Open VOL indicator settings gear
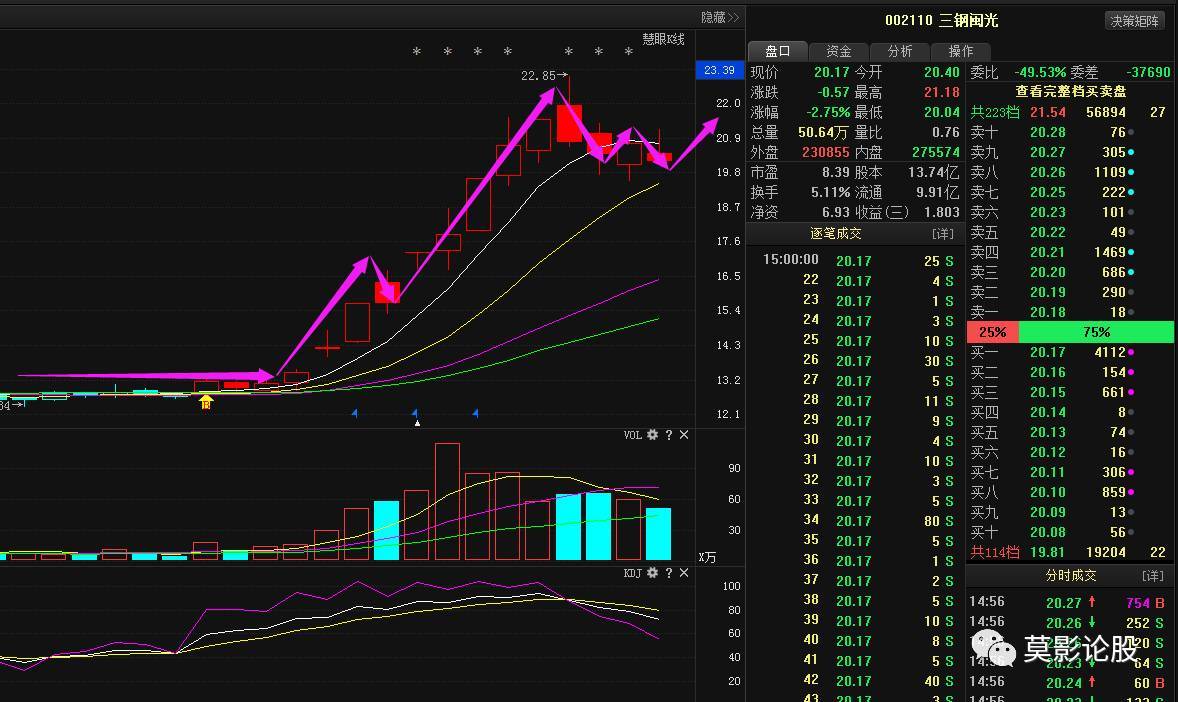1178x702 pixels. pyautogui.click(x=653, y=435)
